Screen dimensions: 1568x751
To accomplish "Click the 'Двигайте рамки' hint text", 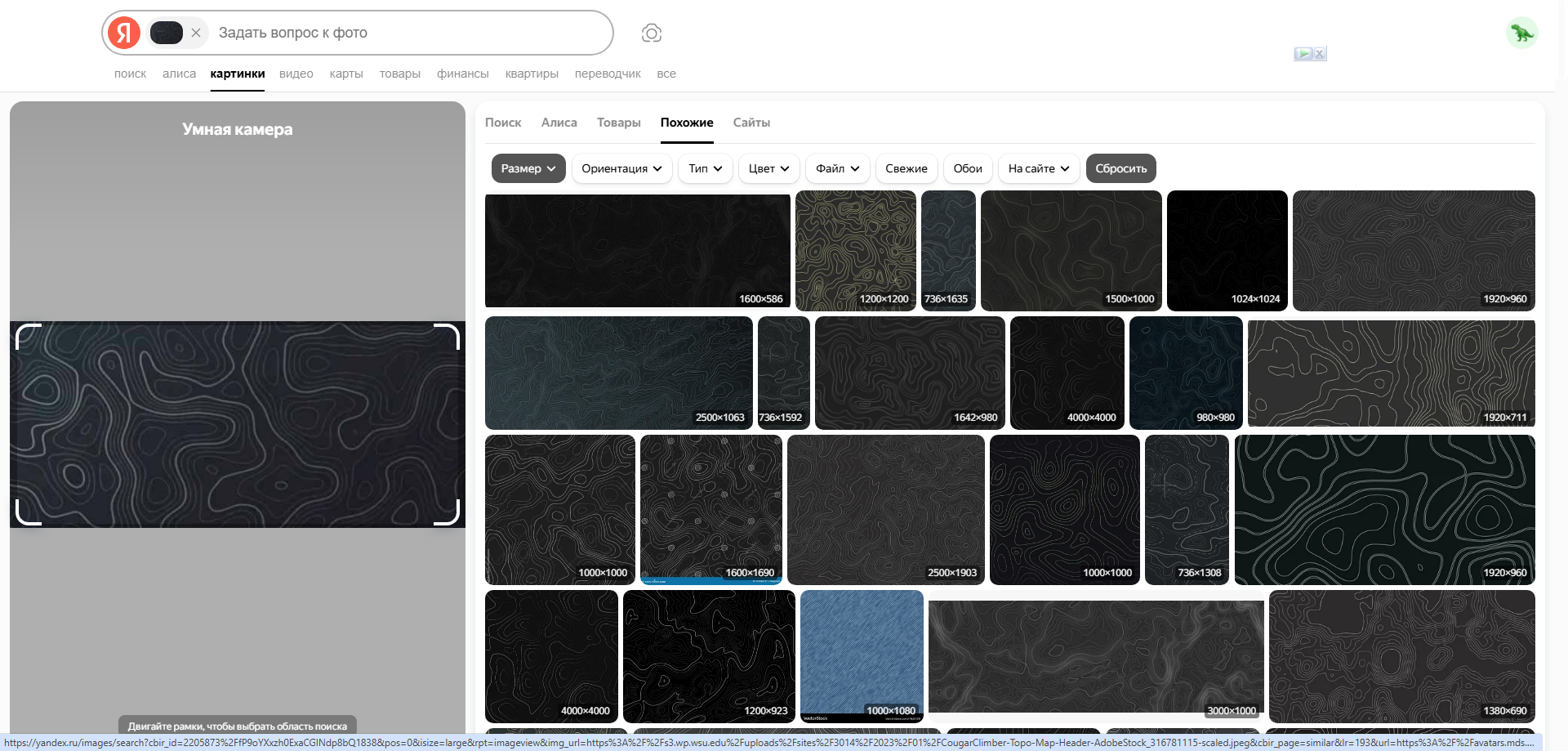I will 238,726.
